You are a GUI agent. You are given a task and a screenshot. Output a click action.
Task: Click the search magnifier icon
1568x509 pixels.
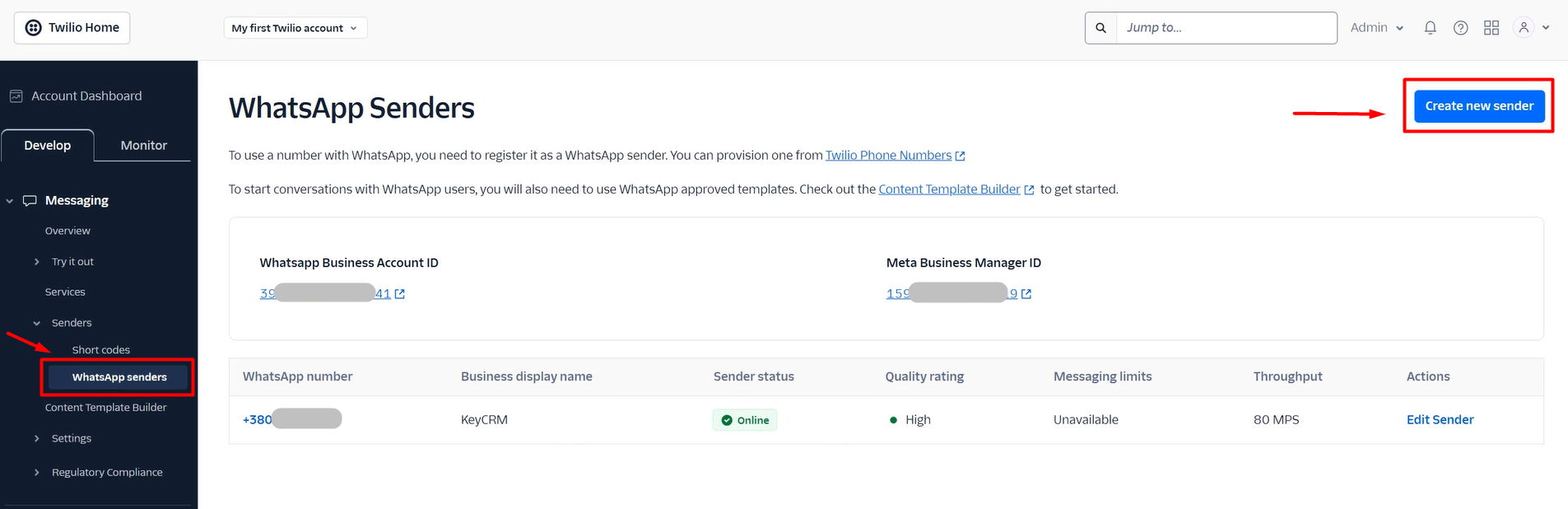pyautogui.click(x=1100, y=28)
